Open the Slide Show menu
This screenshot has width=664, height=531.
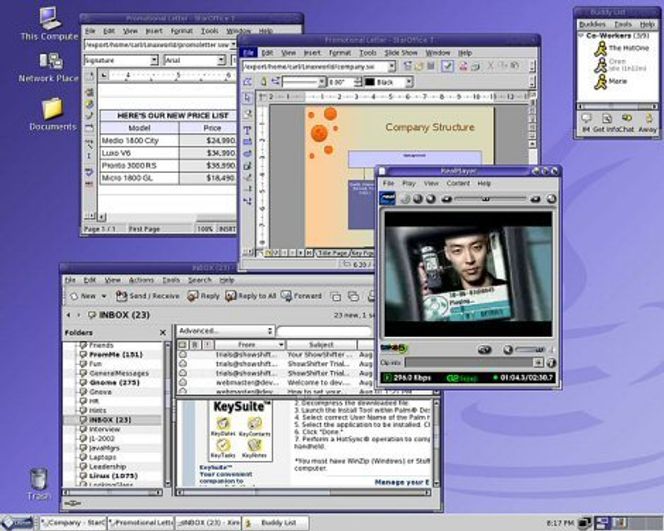(401, 53)
